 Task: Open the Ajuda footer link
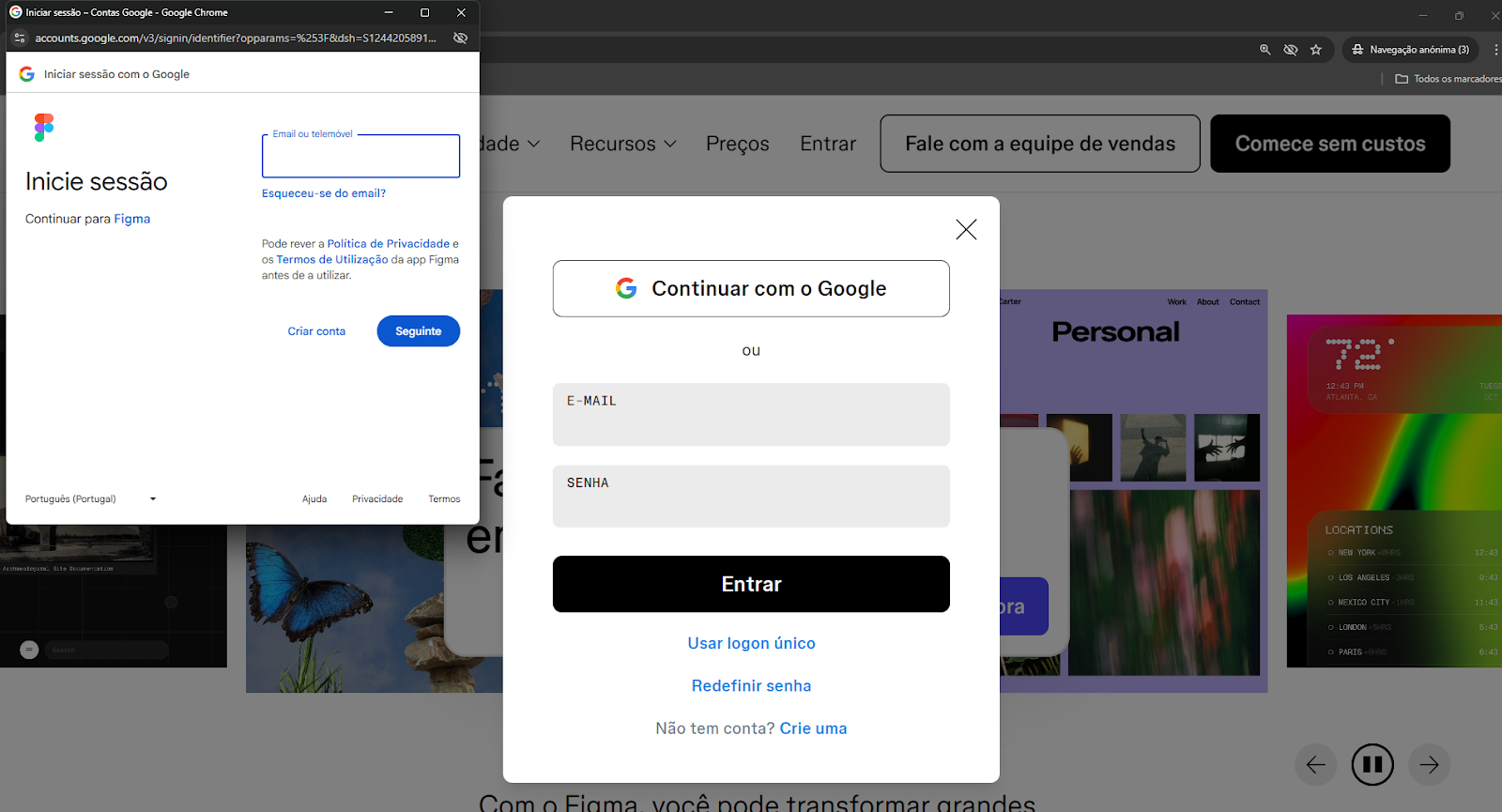pos(314,499)
